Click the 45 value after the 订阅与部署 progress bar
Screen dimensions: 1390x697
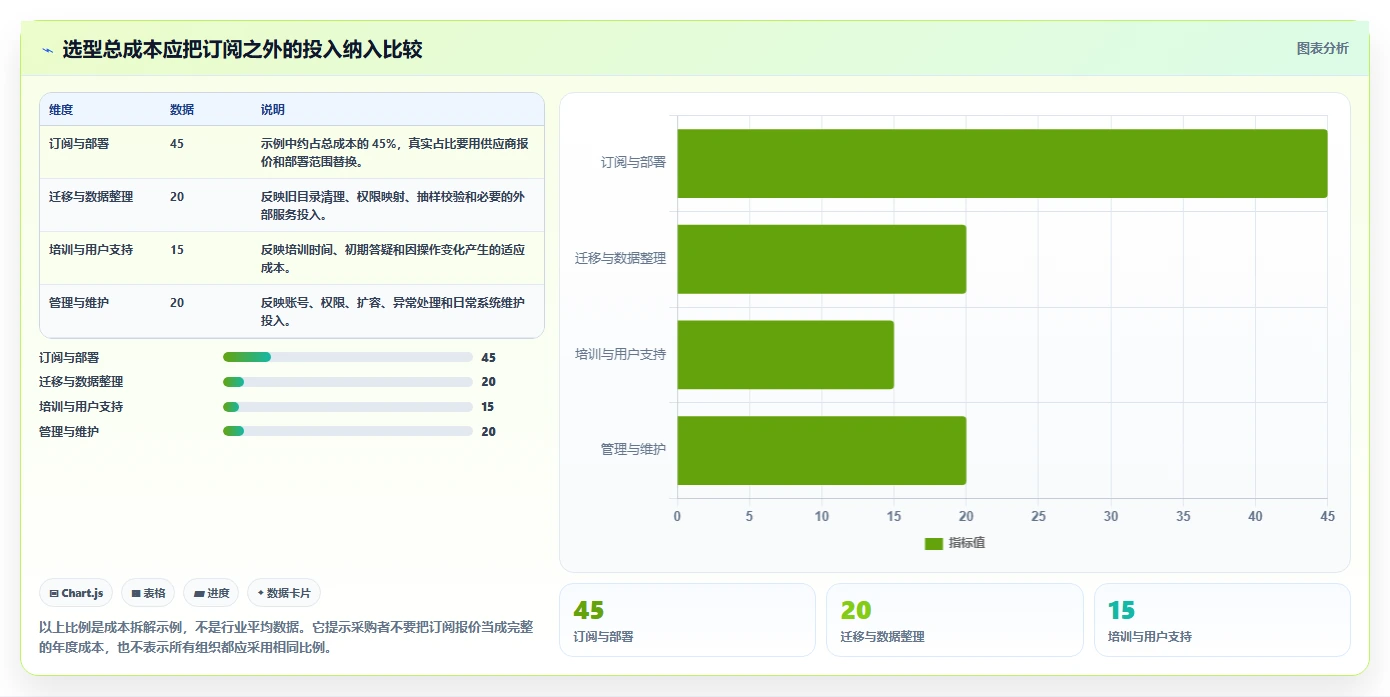[x=488, y=357]
